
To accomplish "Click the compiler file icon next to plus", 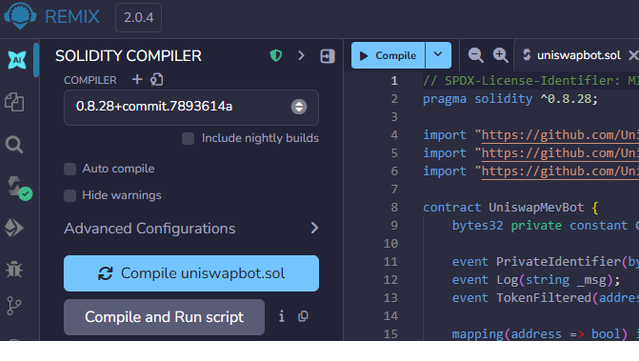I will [x=157, y=79].
